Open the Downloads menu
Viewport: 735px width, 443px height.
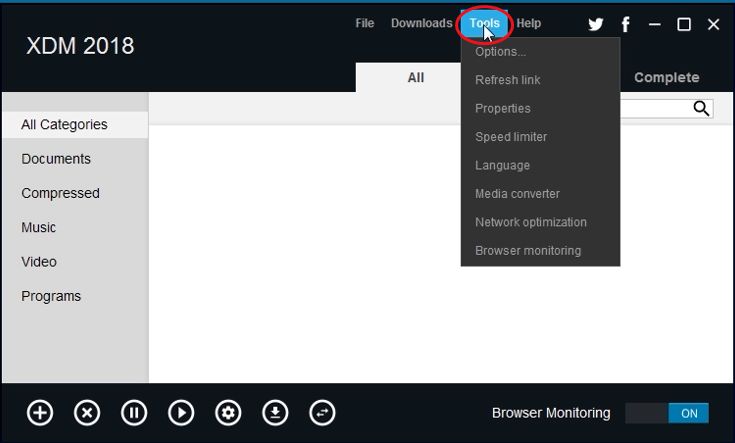tap(421, 23)
